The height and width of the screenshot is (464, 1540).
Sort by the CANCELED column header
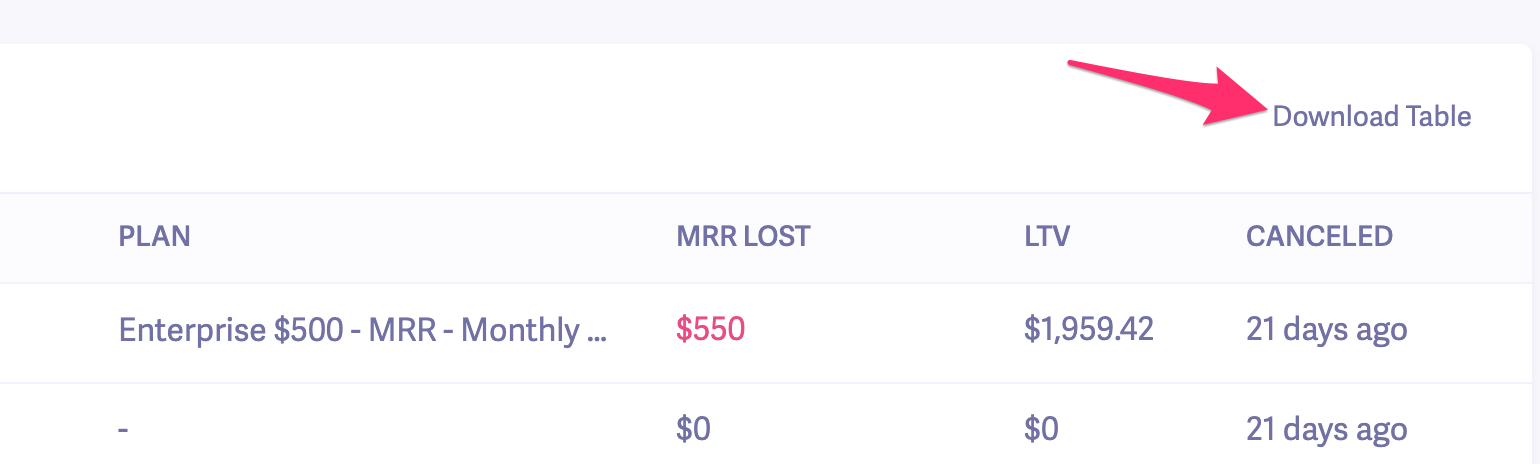coord(1319,236)
